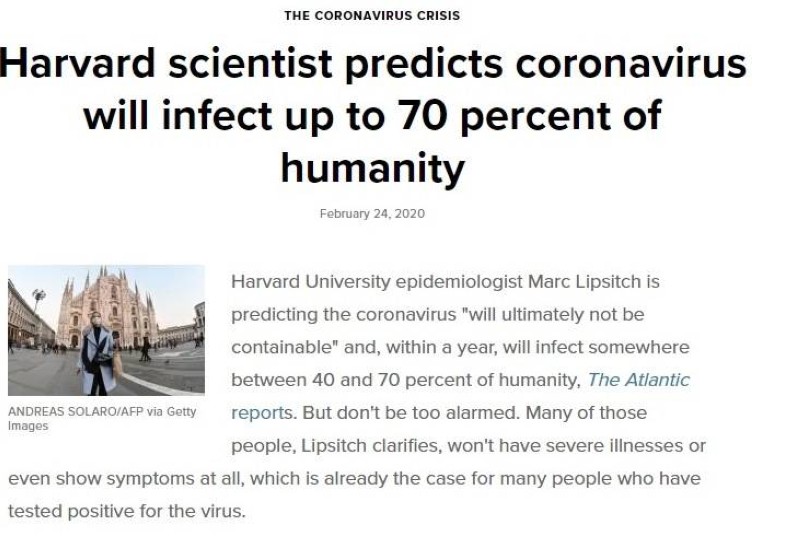Click The Atlantic hyperlink
The image size is (800, 539).
[638, 380]
